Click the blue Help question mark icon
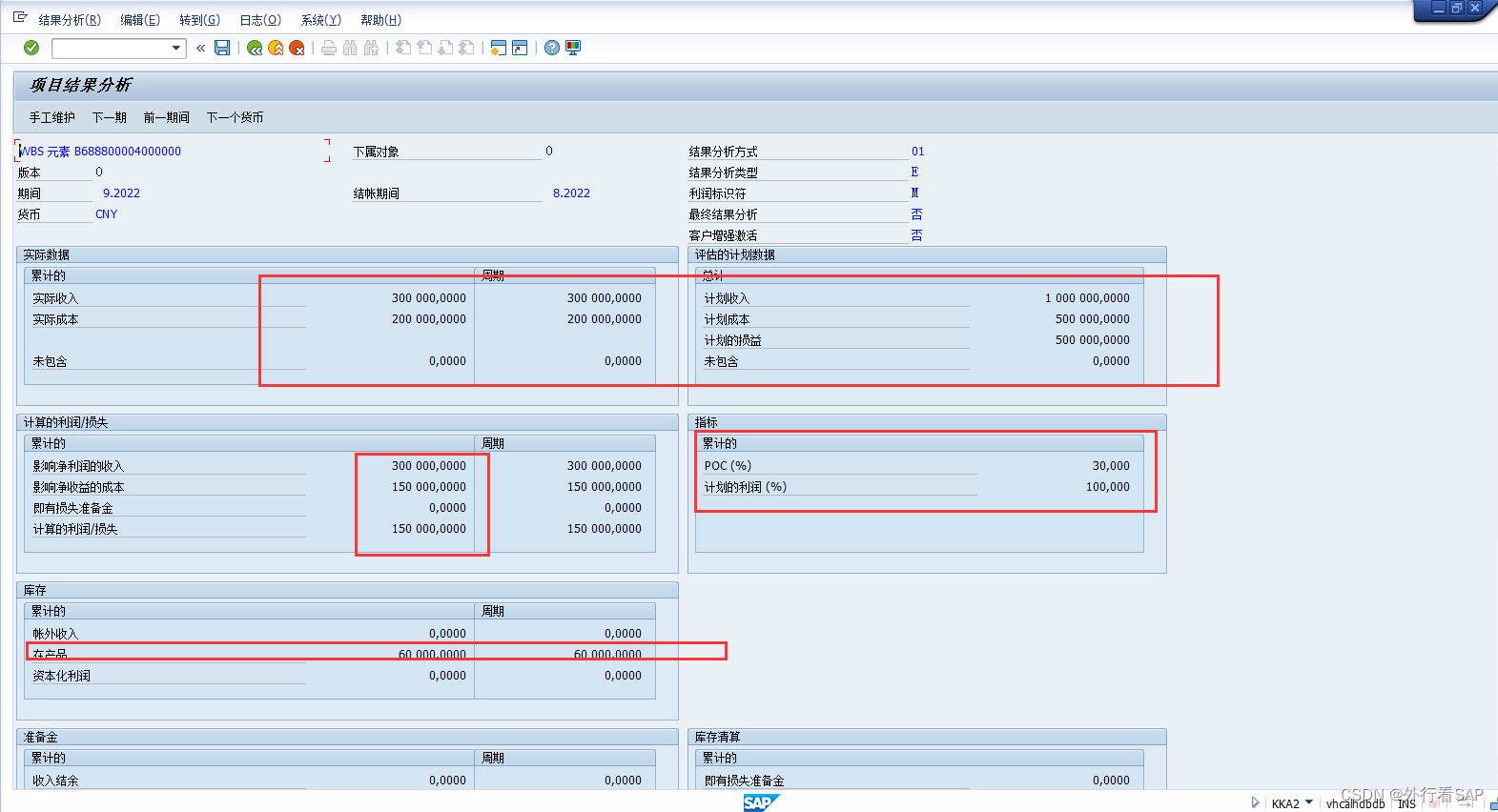Screen dimensions: 1498x812 coord(552,48)
